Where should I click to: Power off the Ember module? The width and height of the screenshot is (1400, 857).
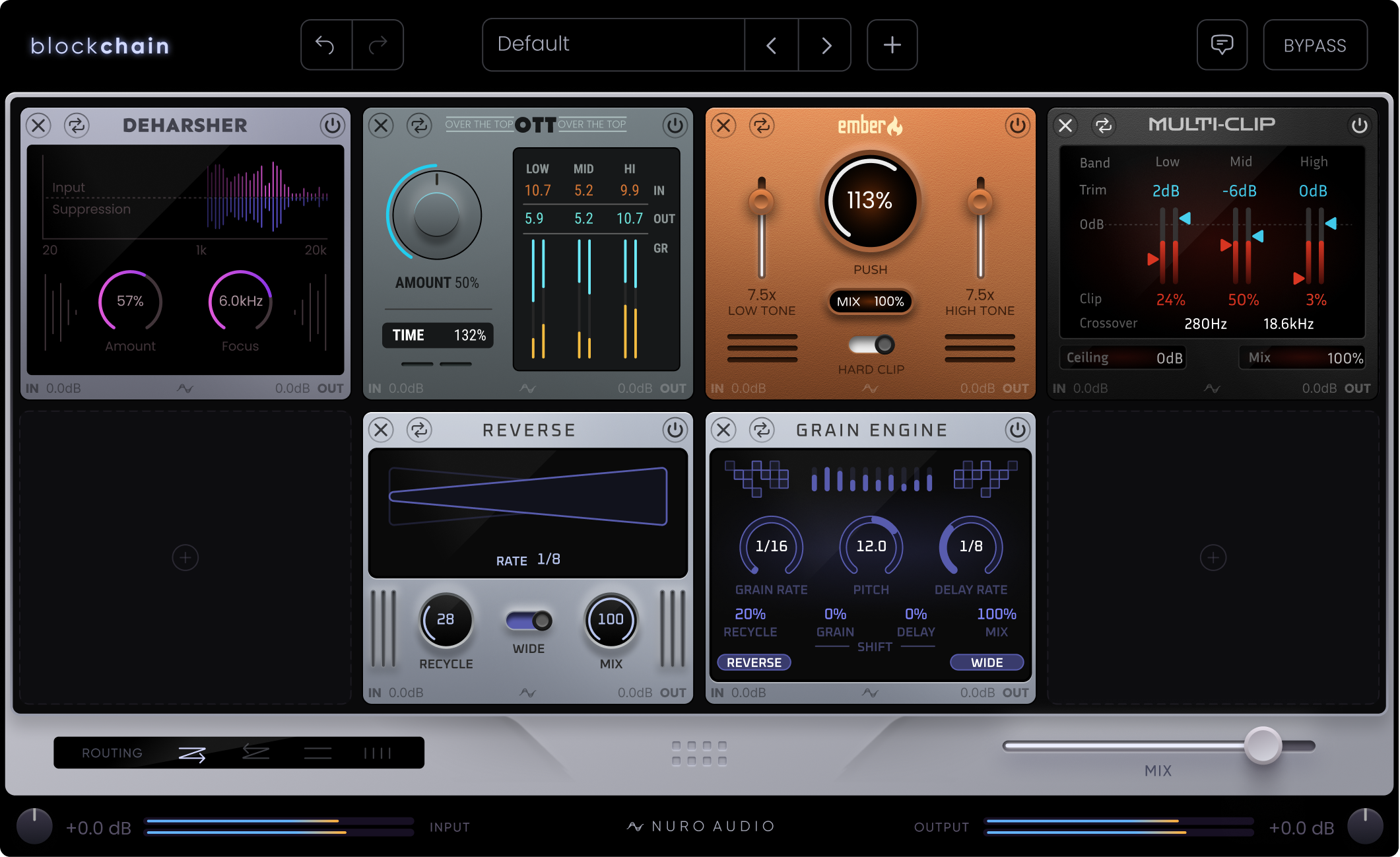click(1017, 125)
